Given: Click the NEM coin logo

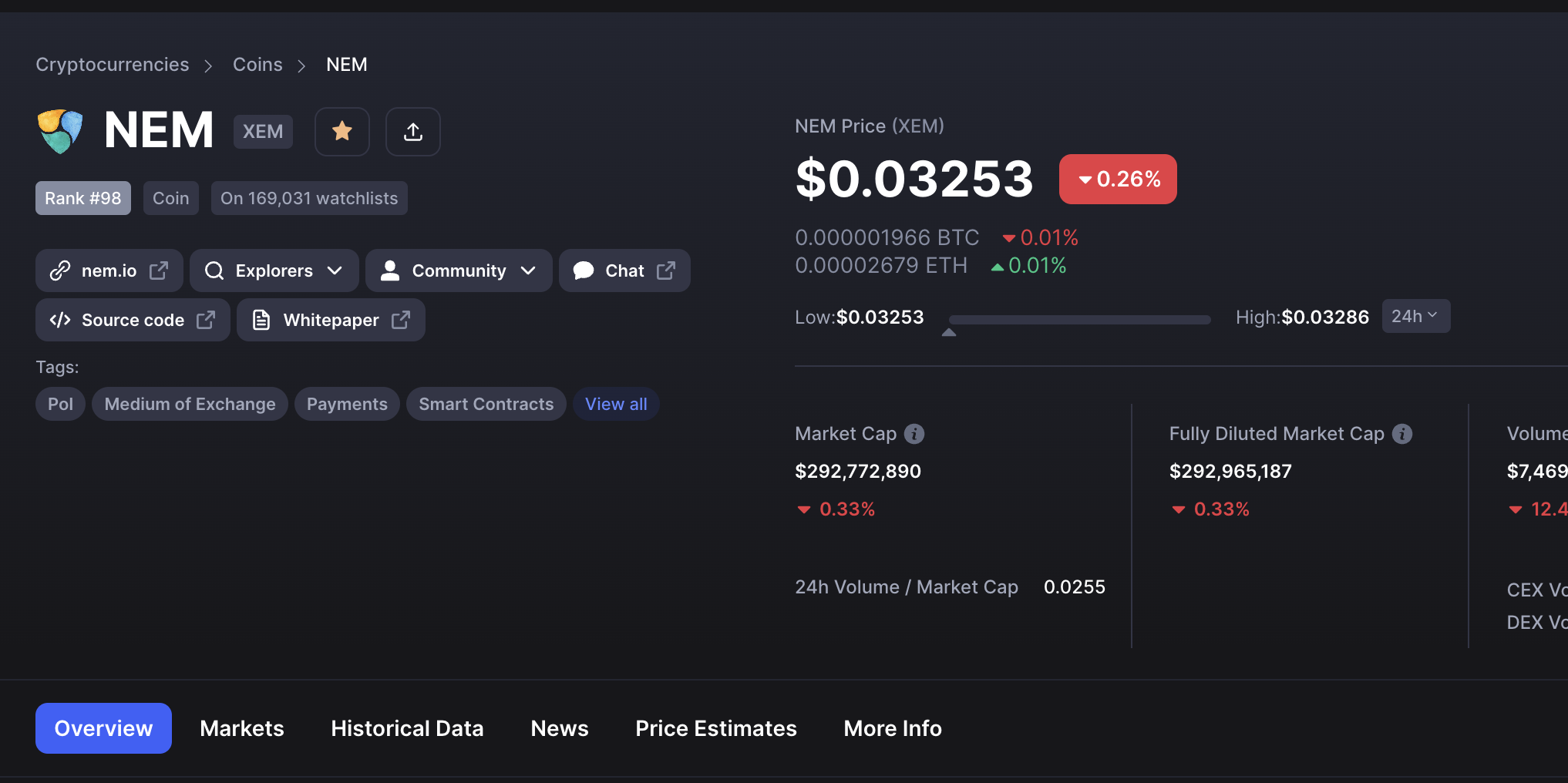Looking at the screenshot, I should pos(60,131).
